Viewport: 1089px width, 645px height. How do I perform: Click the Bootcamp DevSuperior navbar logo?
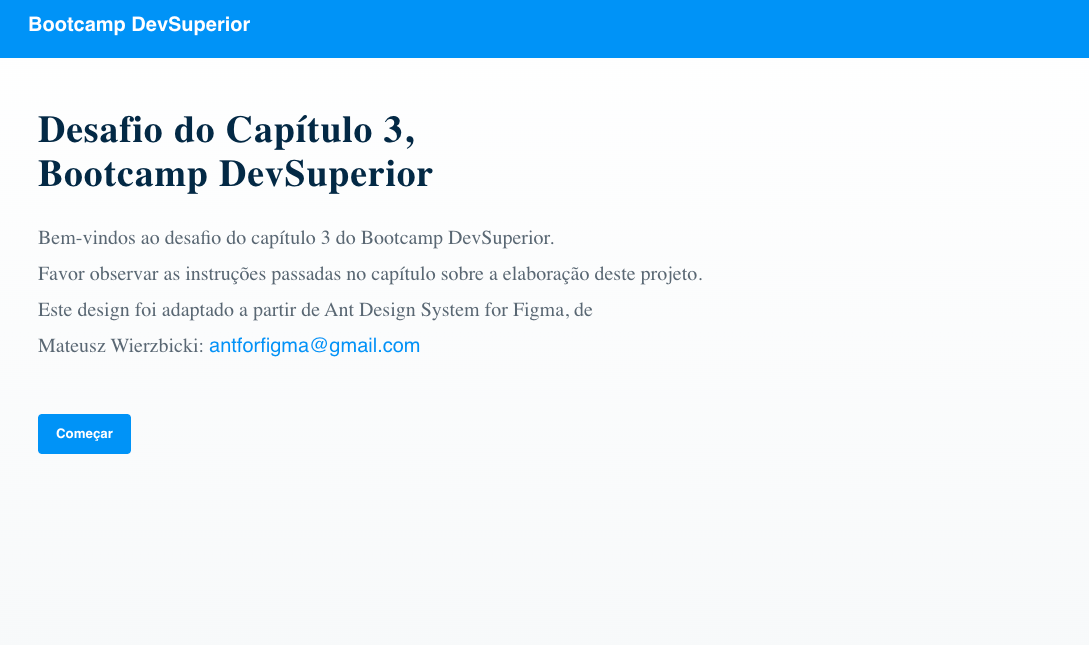[x=139, y=24]
